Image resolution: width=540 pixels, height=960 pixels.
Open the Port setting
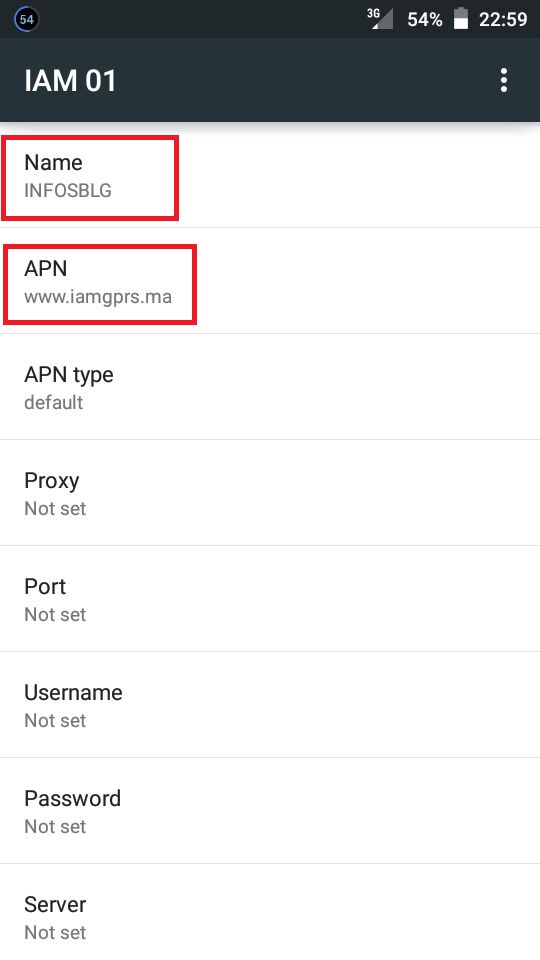pyautogui.click(x=270, y=599)
